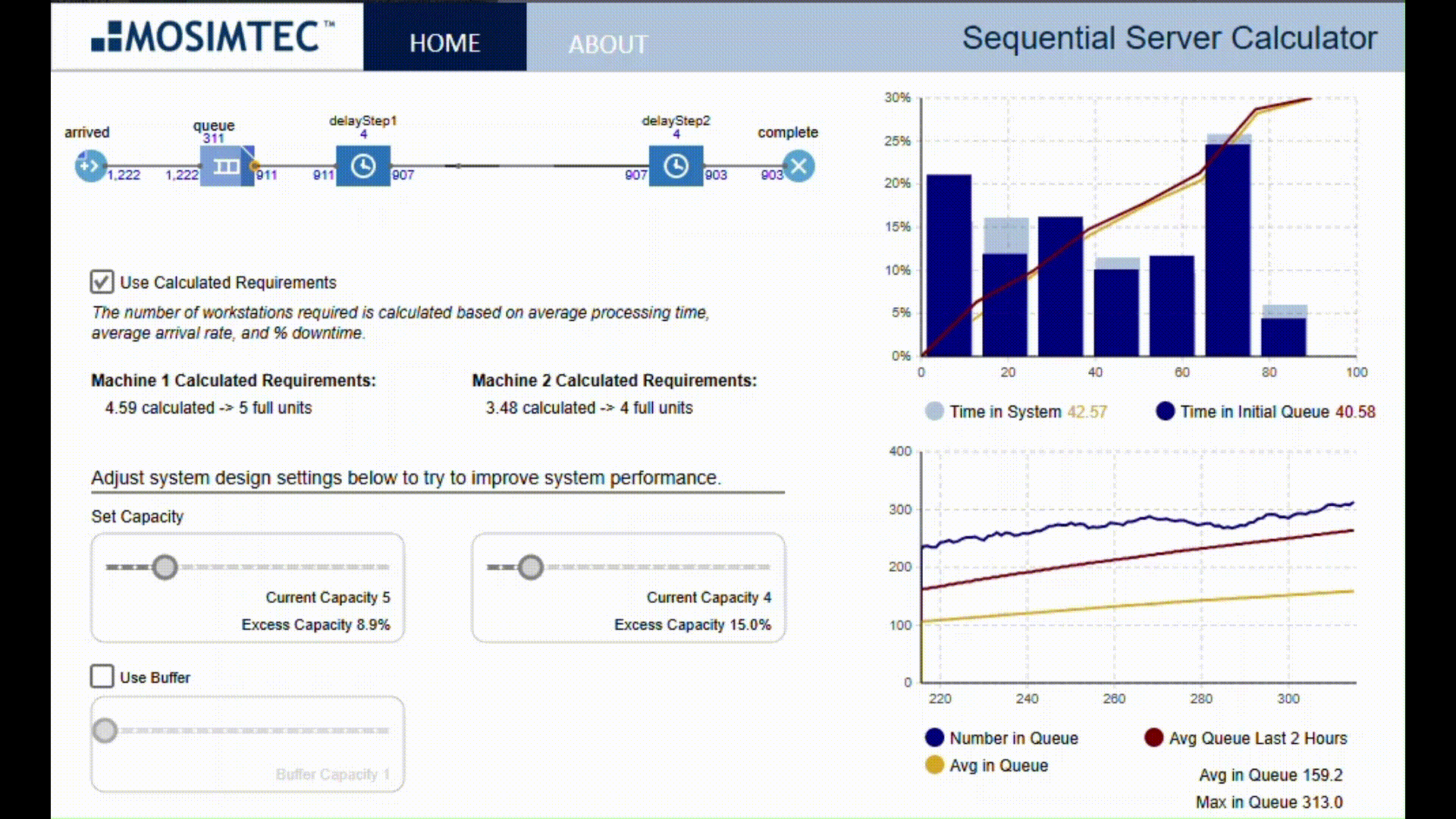Click the Avg in Queue legend dot

(x=934, y=765)
